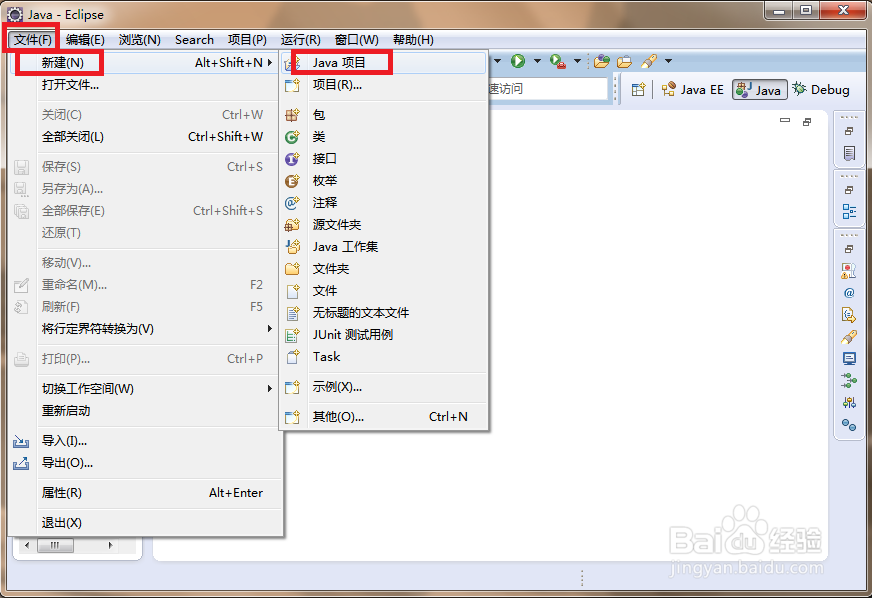The height and width of the screenshot is (598, 872).
Task: Switch to the Debug perspective
Action: point(821,90)
